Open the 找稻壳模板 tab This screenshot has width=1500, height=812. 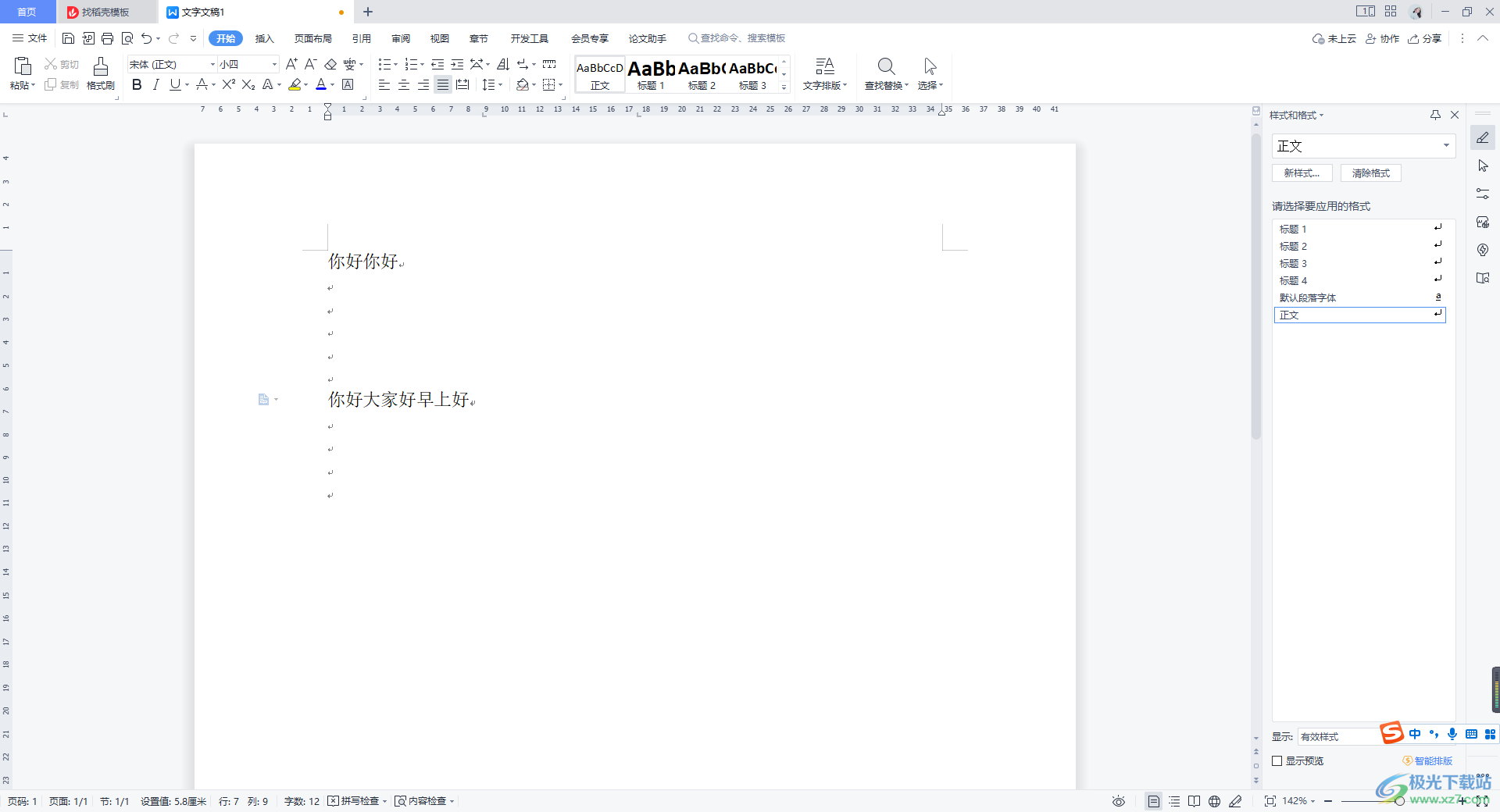[x=106, y=12]
